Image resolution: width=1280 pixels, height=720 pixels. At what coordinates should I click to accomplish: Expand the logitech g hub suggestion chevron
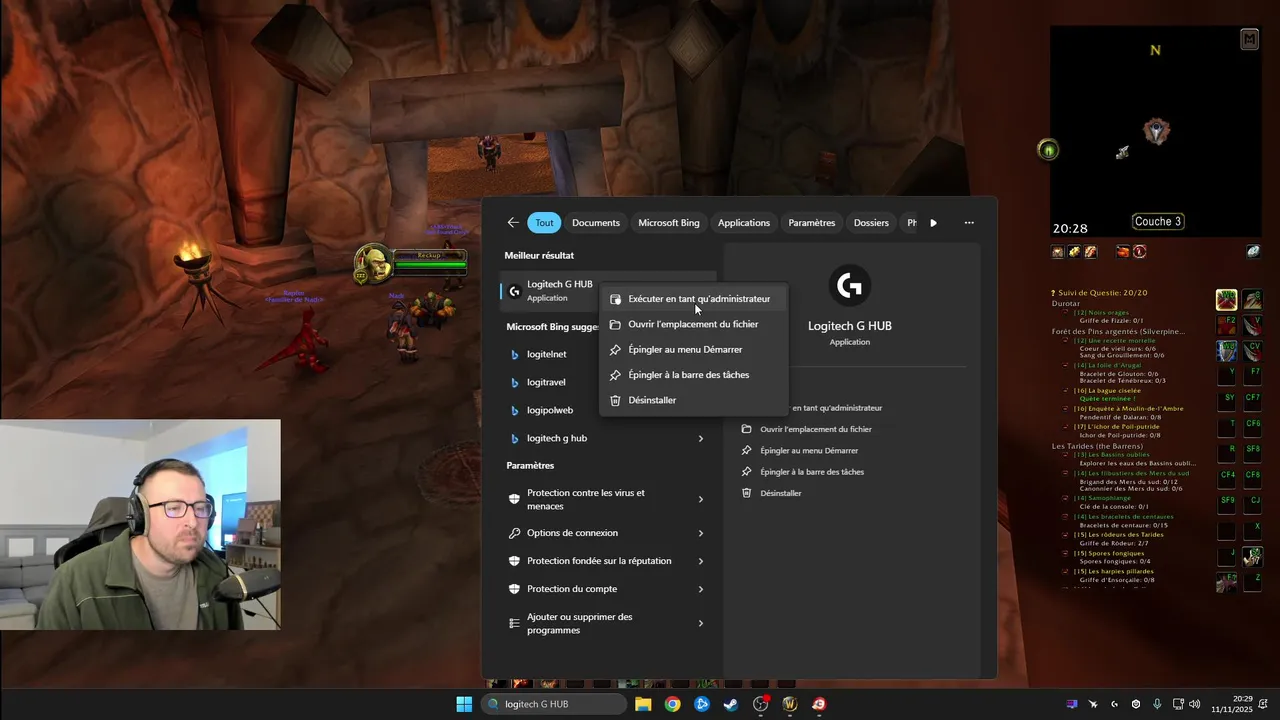[x=700, y=438]
